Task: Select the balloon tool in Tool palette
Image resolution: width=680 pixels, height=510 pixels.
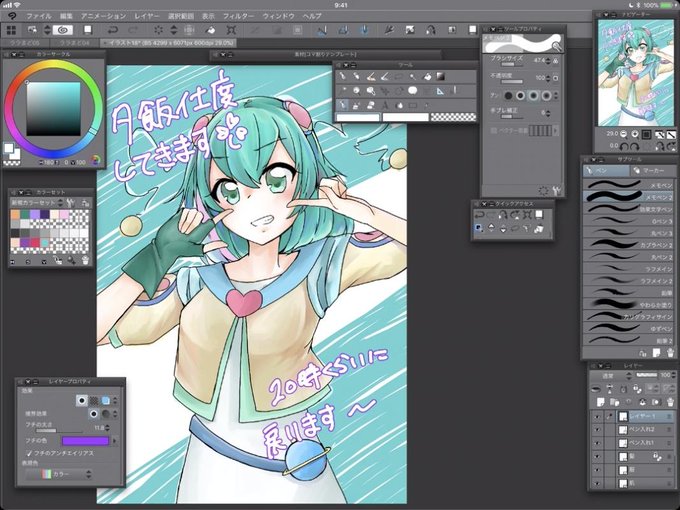Action: [412, 90]
